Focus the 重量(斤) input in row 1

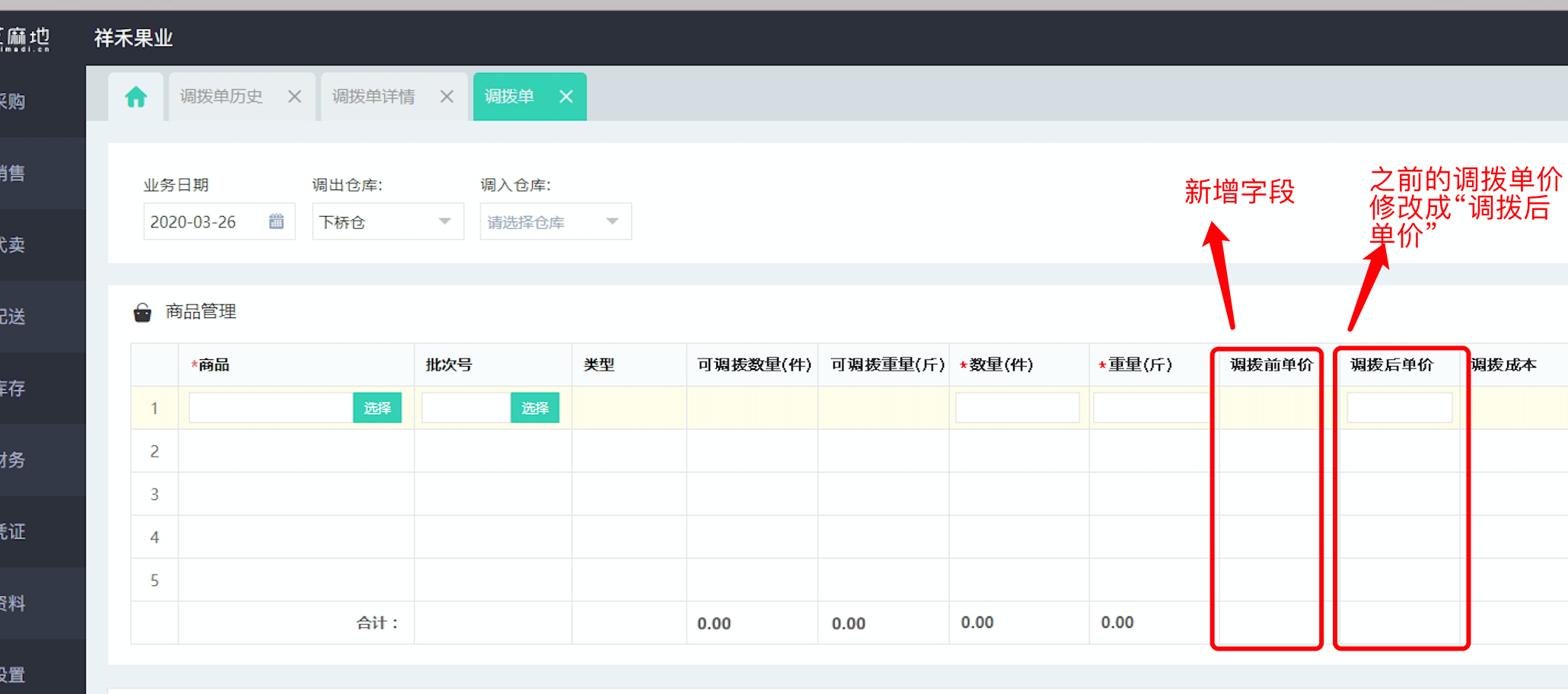click(1152, 408)
